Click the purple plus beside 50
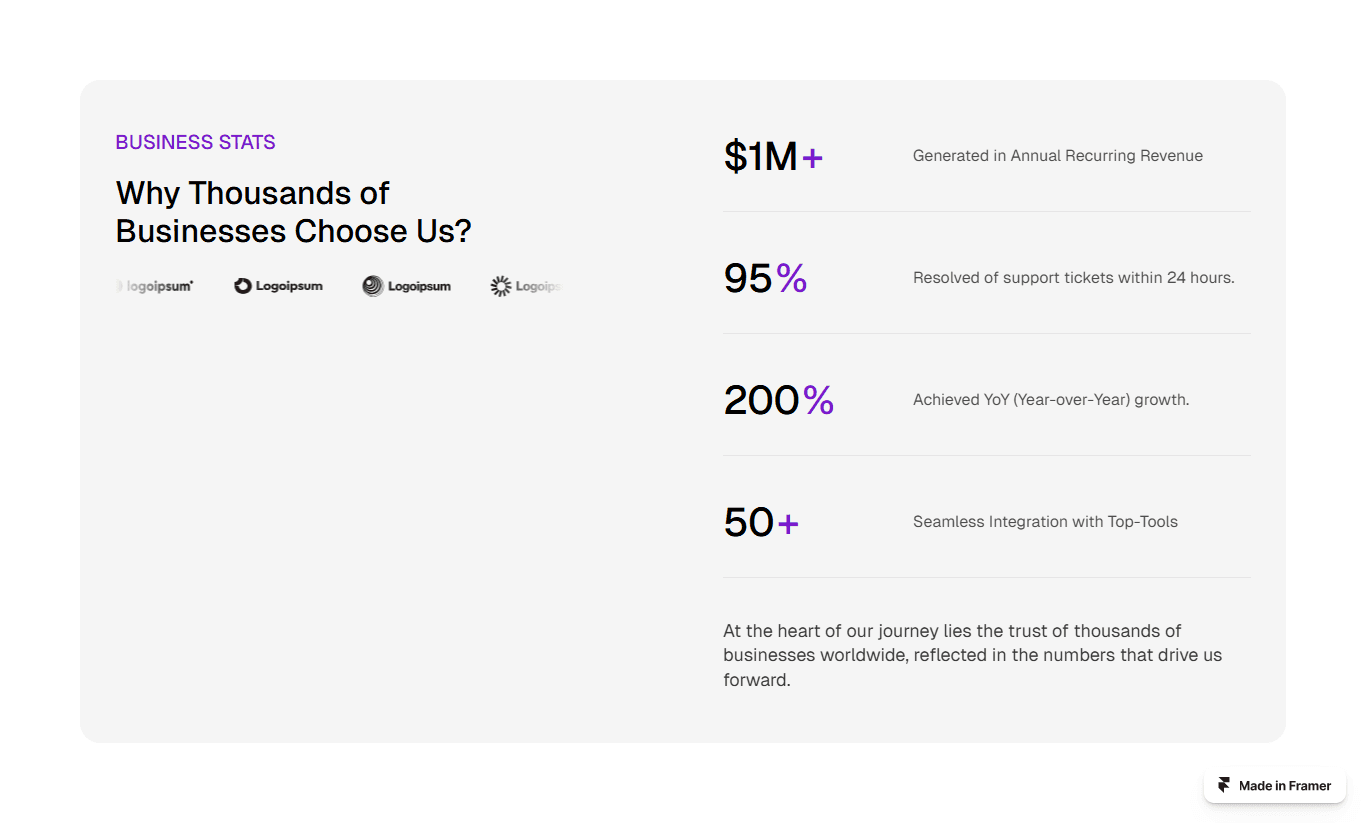Viewport: 1366px width, 824px height. (x=788, y=523)
